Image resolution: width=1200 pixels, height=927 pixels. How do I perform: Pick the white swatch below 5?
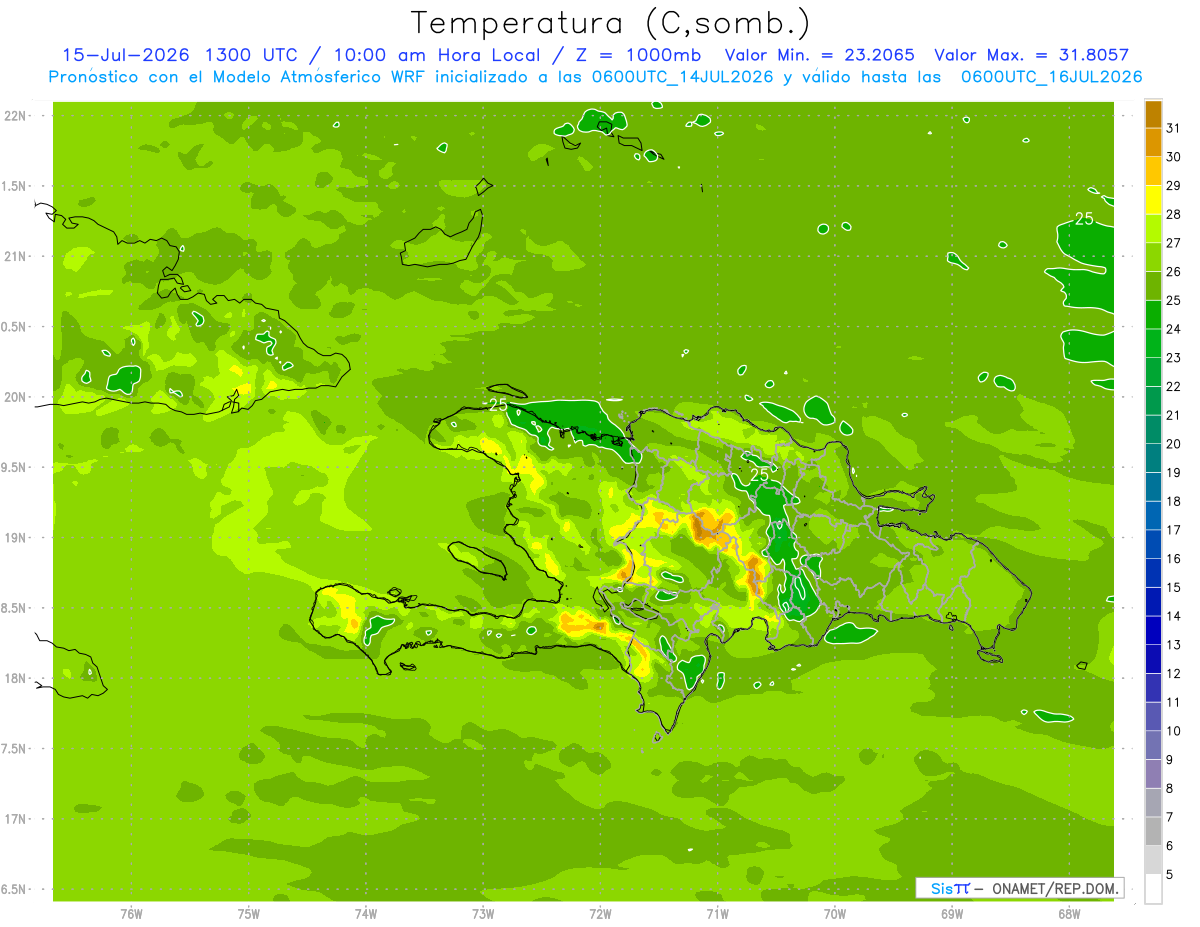1153,889
